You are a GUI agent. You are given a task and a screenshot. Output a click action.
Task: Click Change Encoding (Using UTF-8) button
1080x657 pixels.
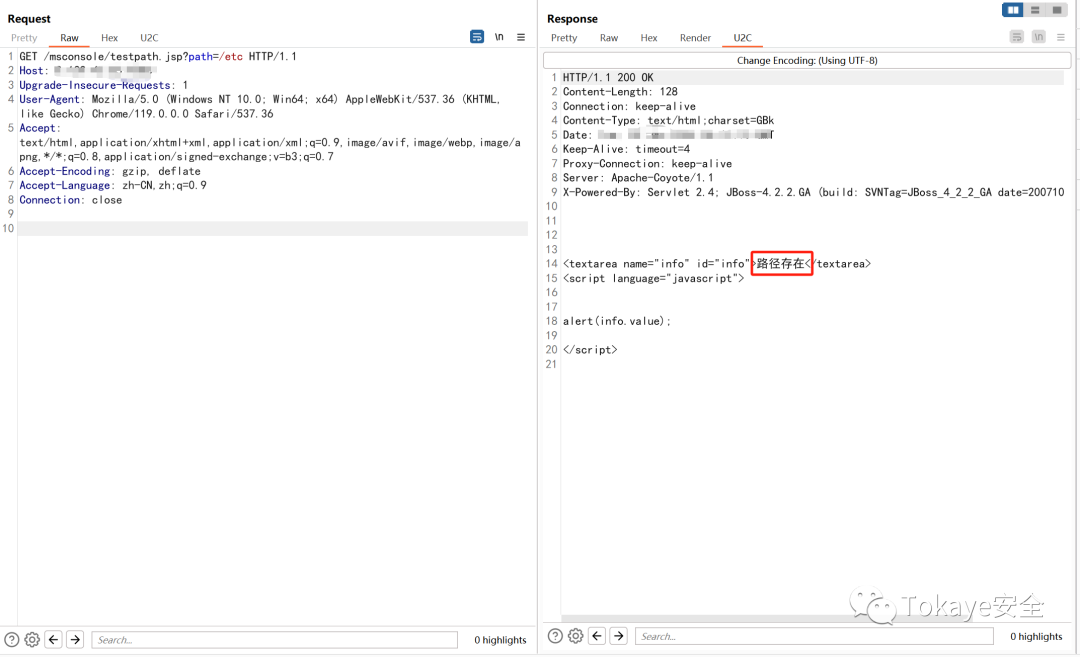click(x=807, y=61)
